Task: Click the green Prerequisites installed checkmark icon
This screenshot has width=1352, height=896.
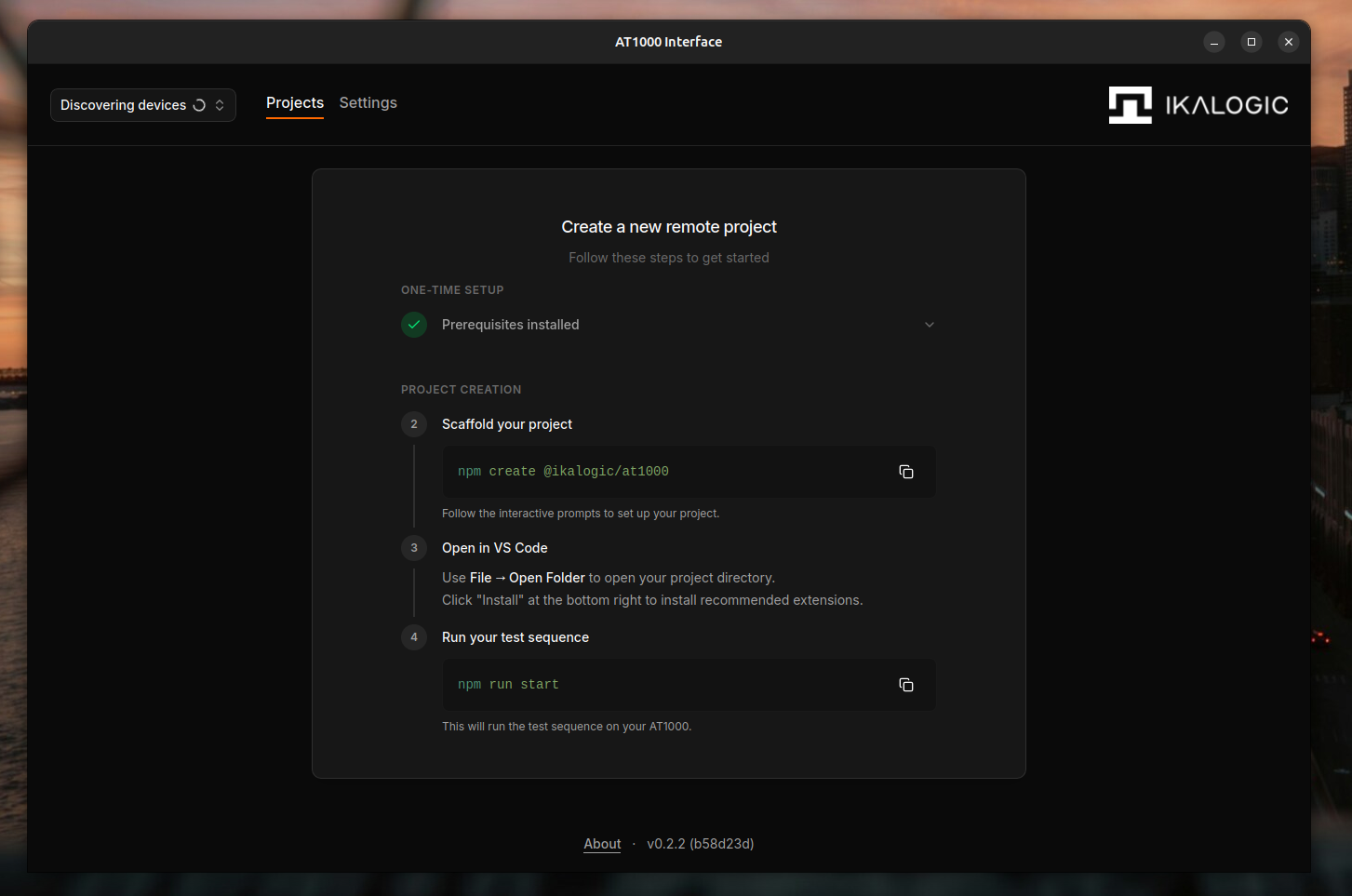Action: (414, 325)
